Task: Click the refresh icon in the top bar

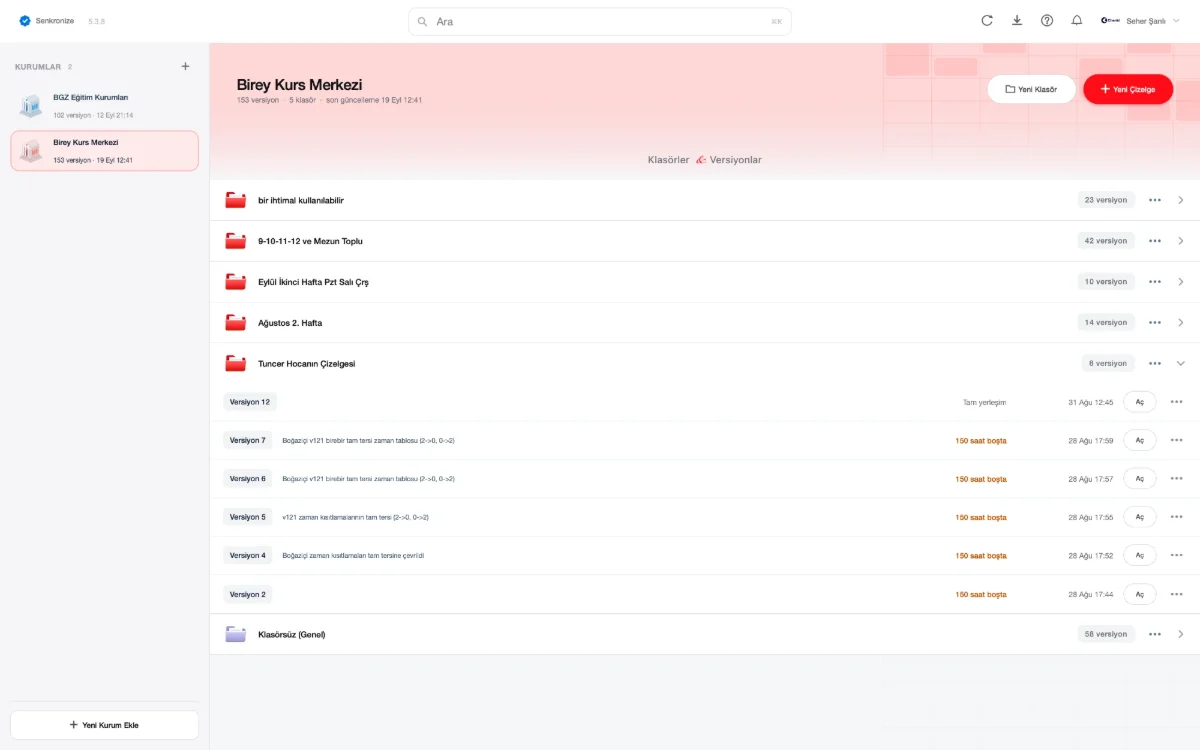Action: coord(987,21)
